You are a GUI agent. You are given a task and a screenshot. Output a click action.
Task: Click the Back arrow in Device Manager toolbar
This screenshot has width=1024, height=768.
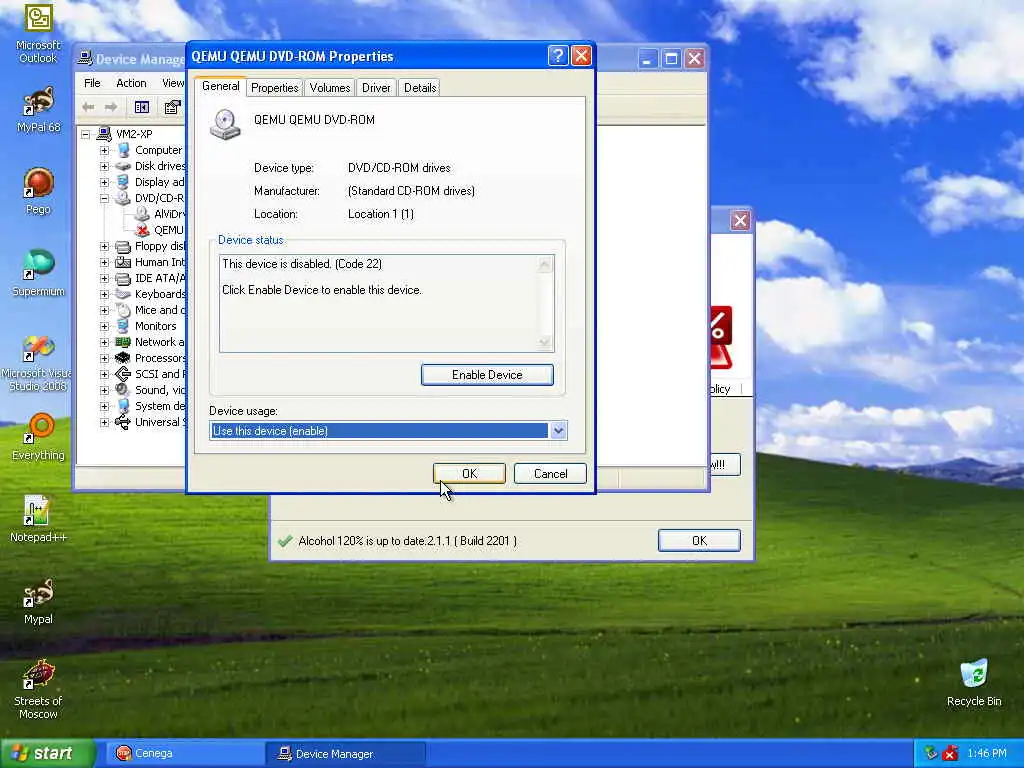(88, 107)
